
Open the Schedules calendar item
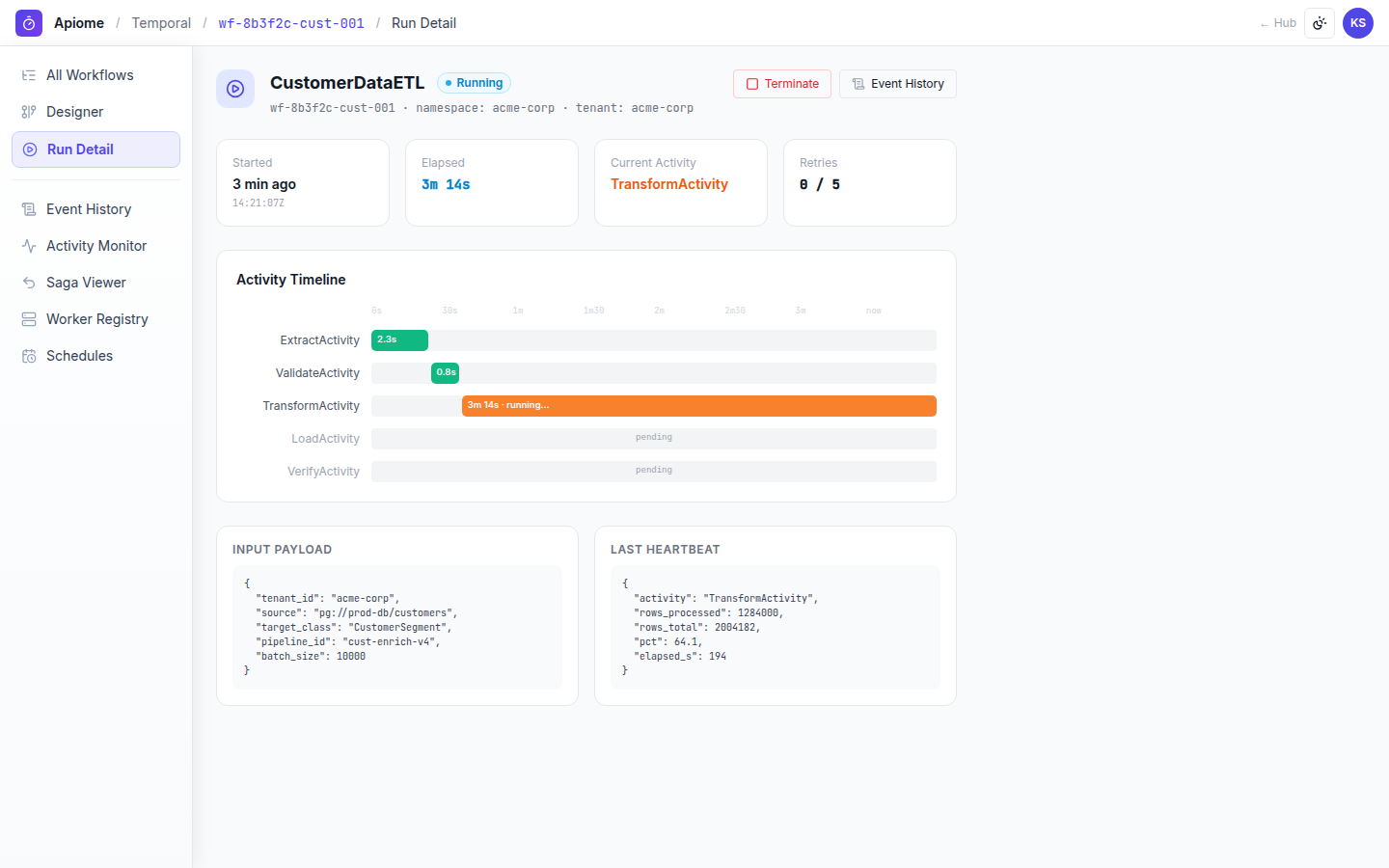95,356
